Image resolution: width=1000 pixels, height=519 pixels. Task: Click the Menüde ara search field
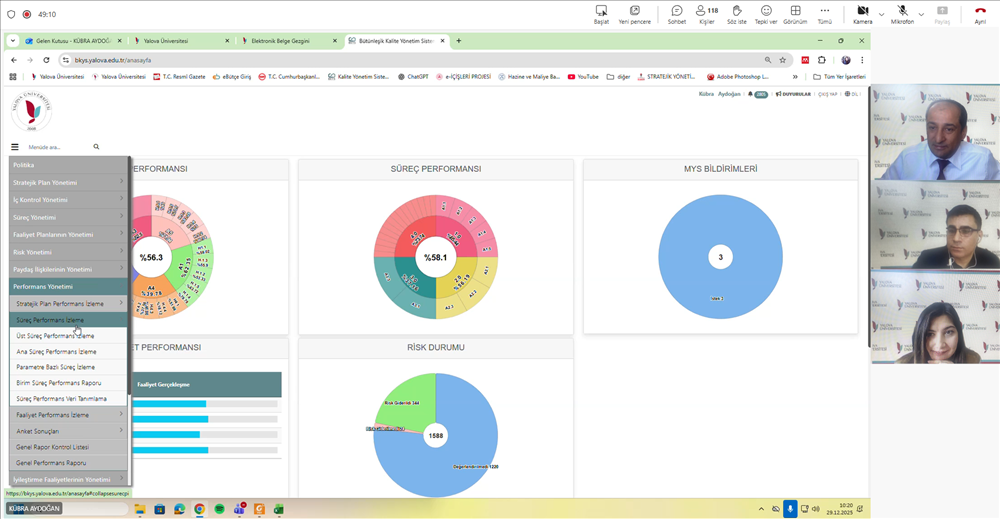pyautogui.click(x=58, y=147)
